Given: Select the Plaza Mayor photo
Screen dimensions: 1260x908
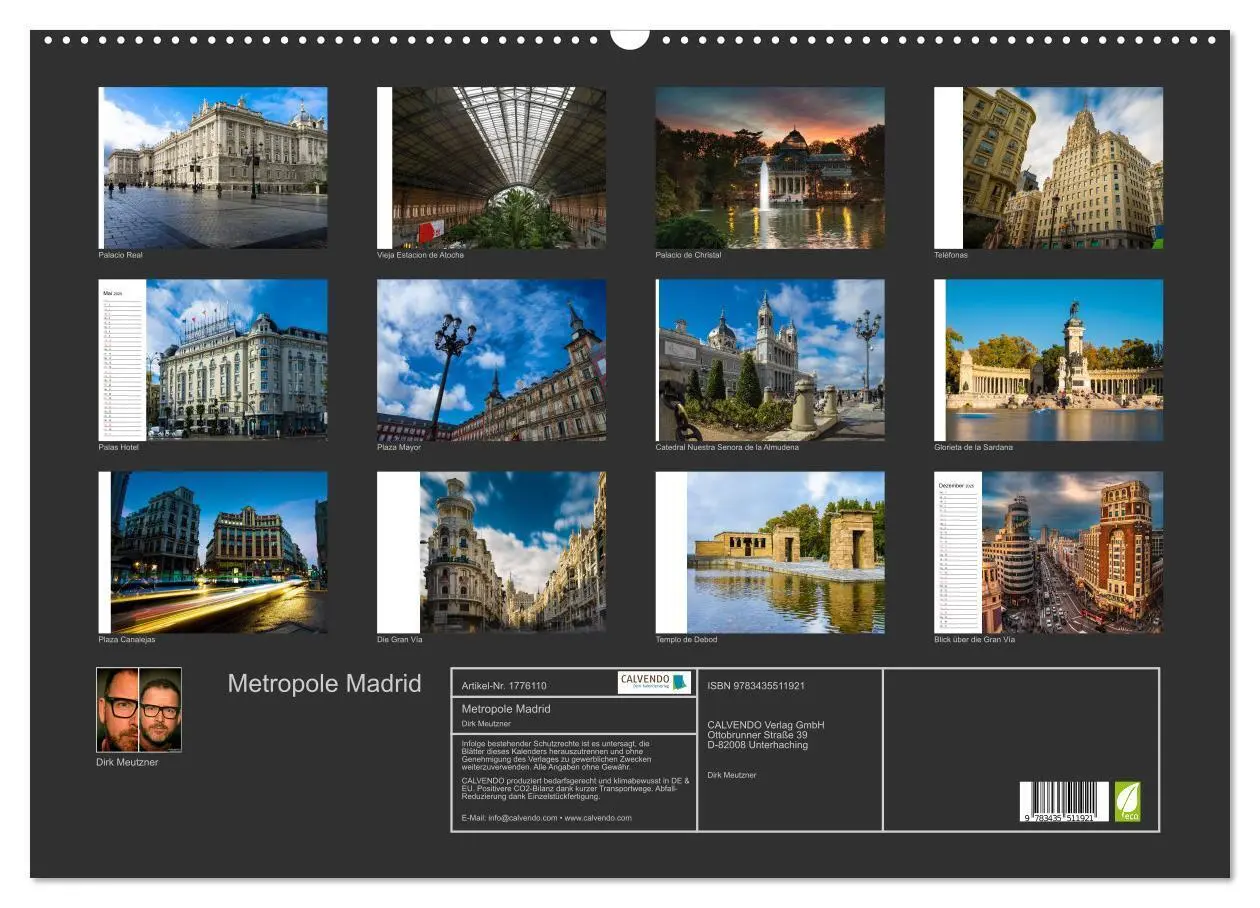Looking at the screenshot, I should pos(491,360).
